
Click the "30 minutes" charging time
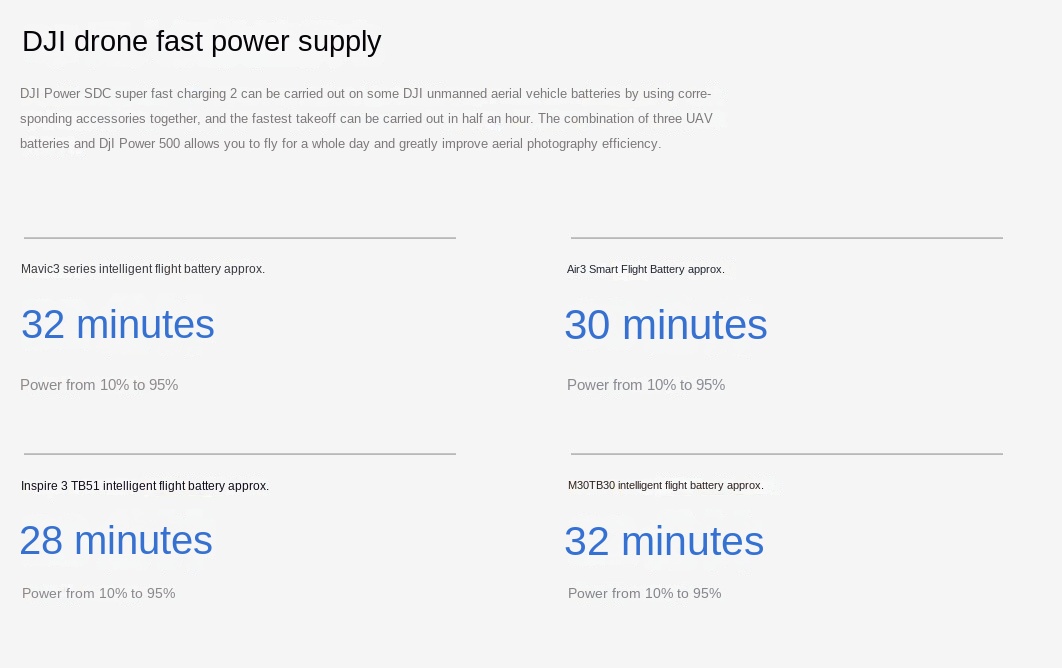click(x=665, y=325)
